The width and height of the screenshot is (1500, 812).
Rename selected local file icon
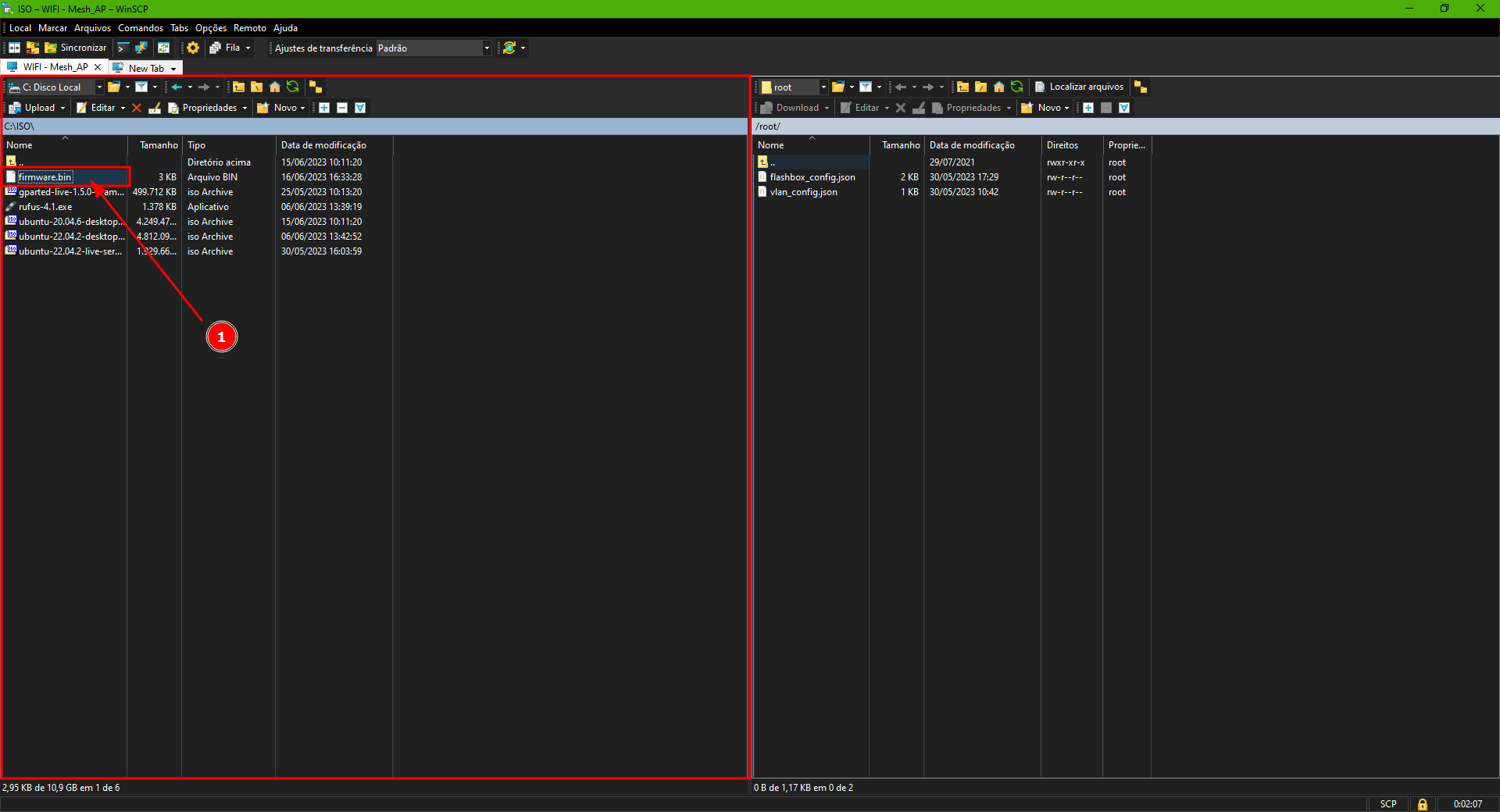point(155,108)
